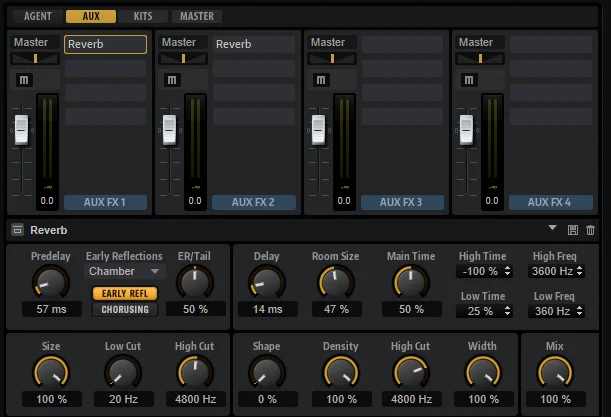Click the Room Size knob
This screenshot has width=611, height=417.
[x=336, y=282]
